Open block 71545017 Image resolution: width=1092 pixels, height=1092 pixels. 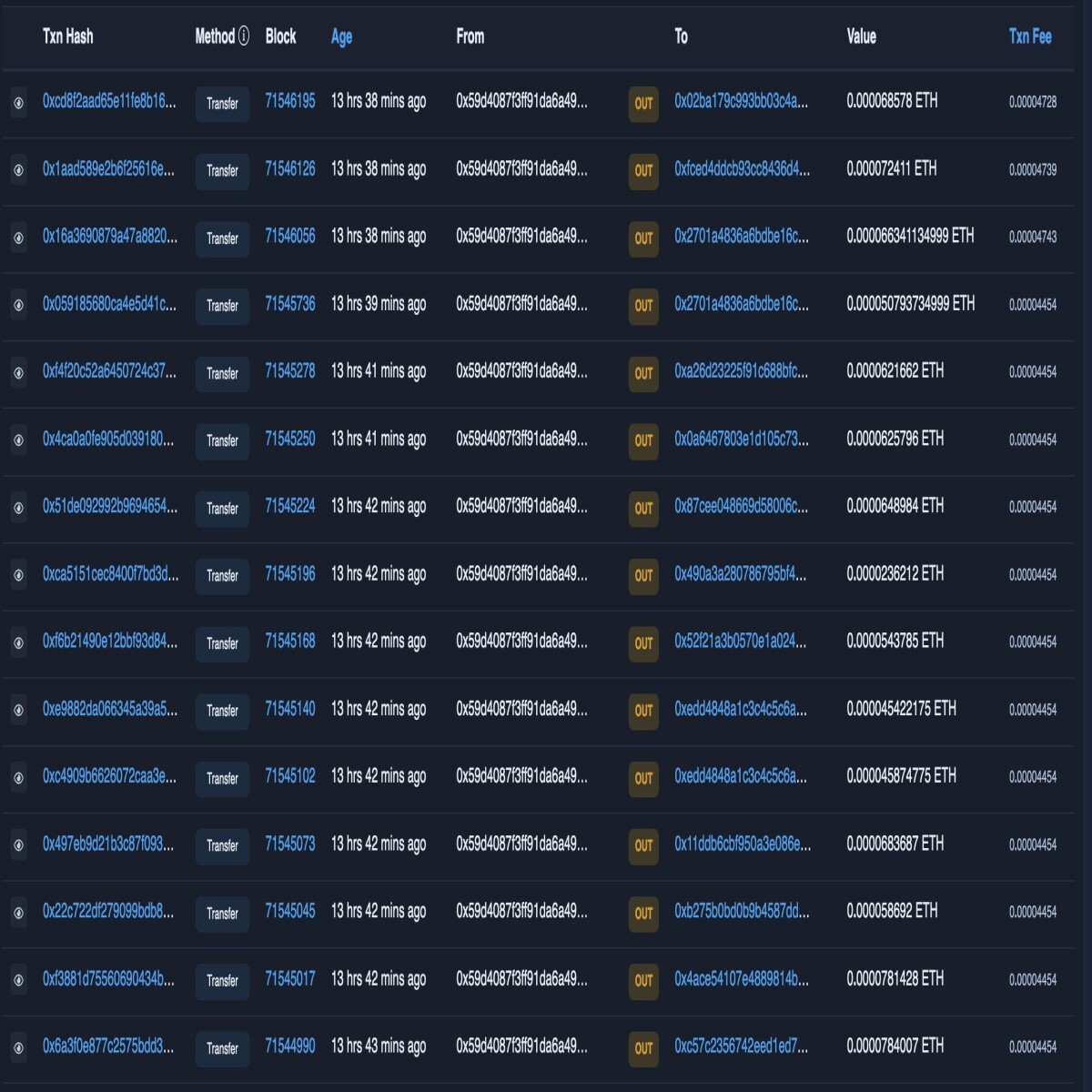[290, 978]
